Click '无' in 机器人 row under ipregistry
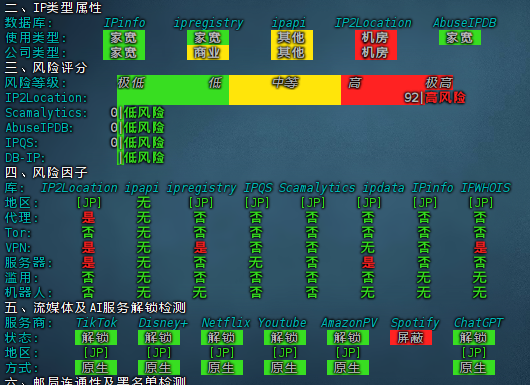 pos(200,292)
